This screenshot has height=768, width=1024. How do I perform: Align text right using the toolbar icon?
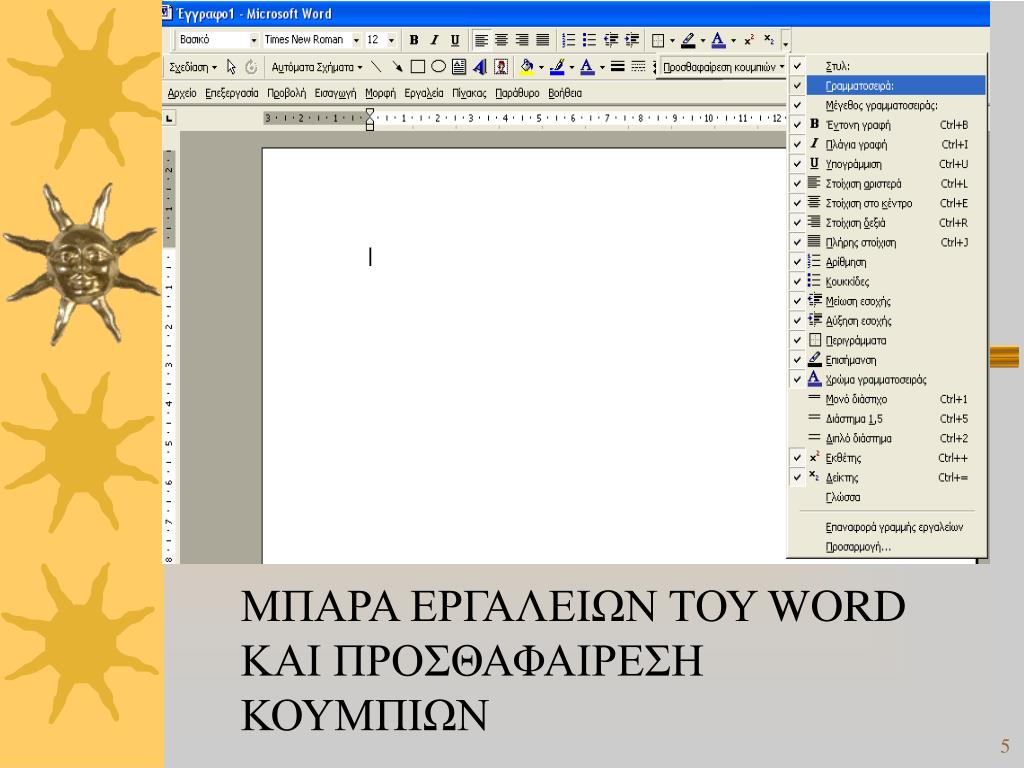coord(522,40)
